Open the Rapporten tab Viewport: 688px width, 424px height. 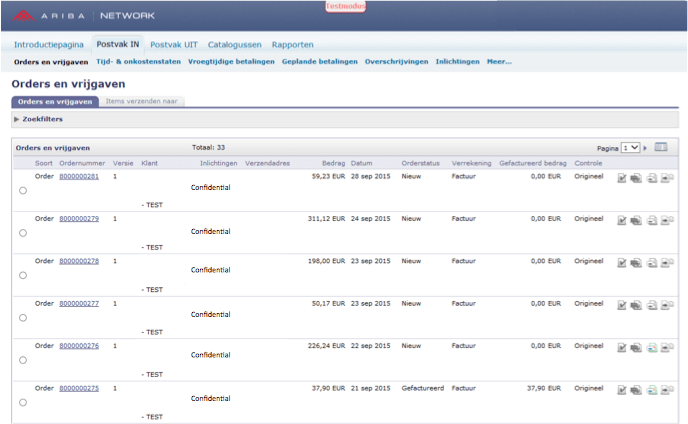pos(293,44)
